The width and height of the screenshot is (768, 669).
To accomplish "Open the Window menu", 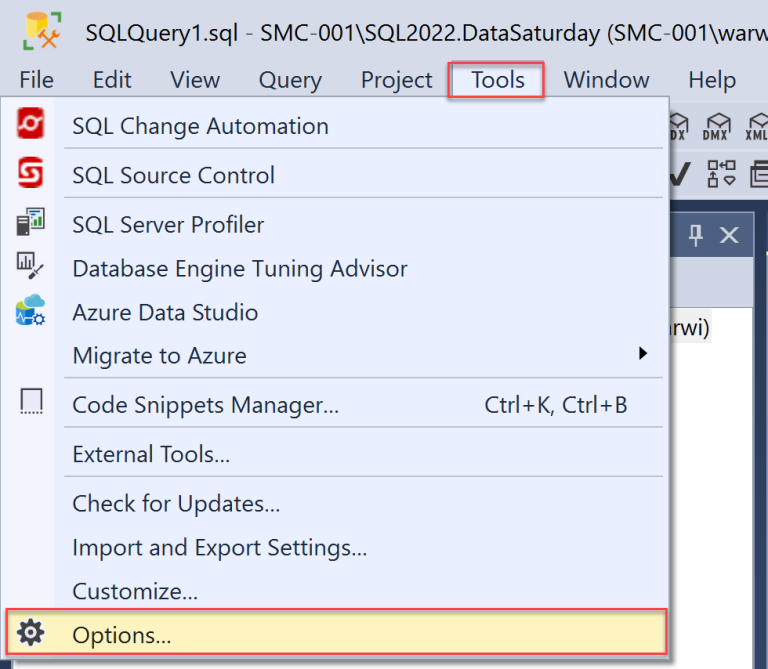I will click(606, 80).
